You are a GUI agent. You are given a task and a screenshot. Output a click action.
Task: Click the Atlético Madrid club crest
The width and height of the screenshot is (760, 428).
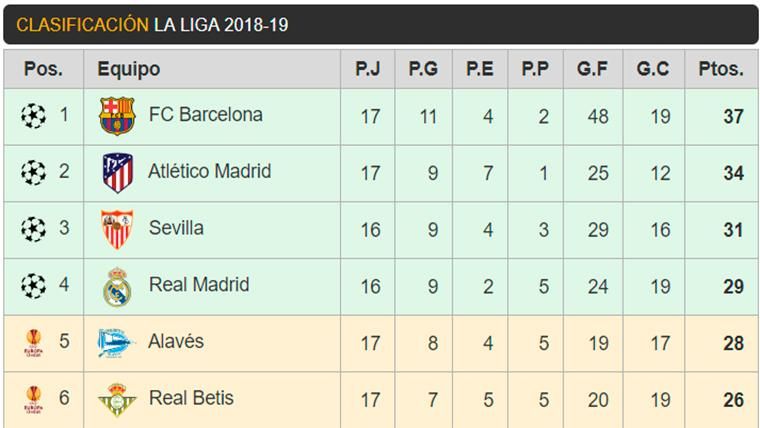[117, 172]
